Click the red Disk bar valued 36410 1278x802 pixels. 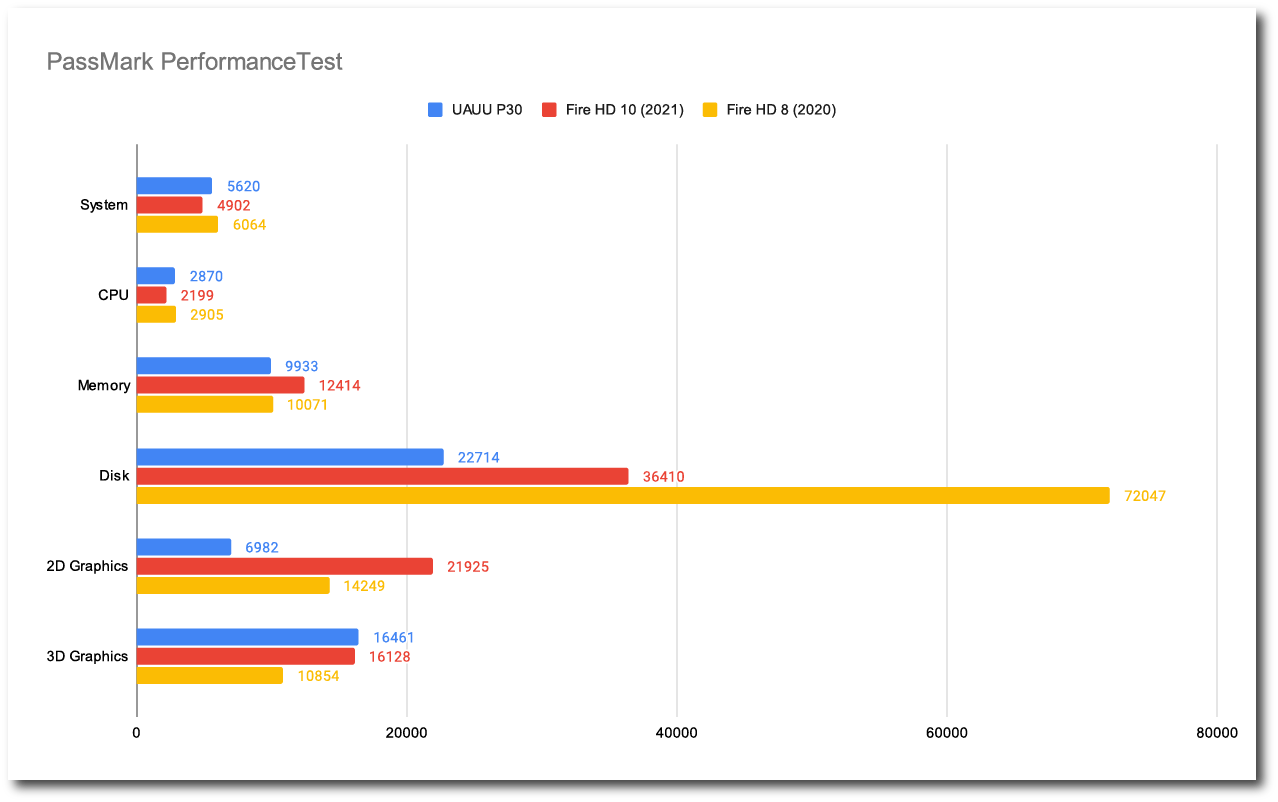(x=382, y=476)
